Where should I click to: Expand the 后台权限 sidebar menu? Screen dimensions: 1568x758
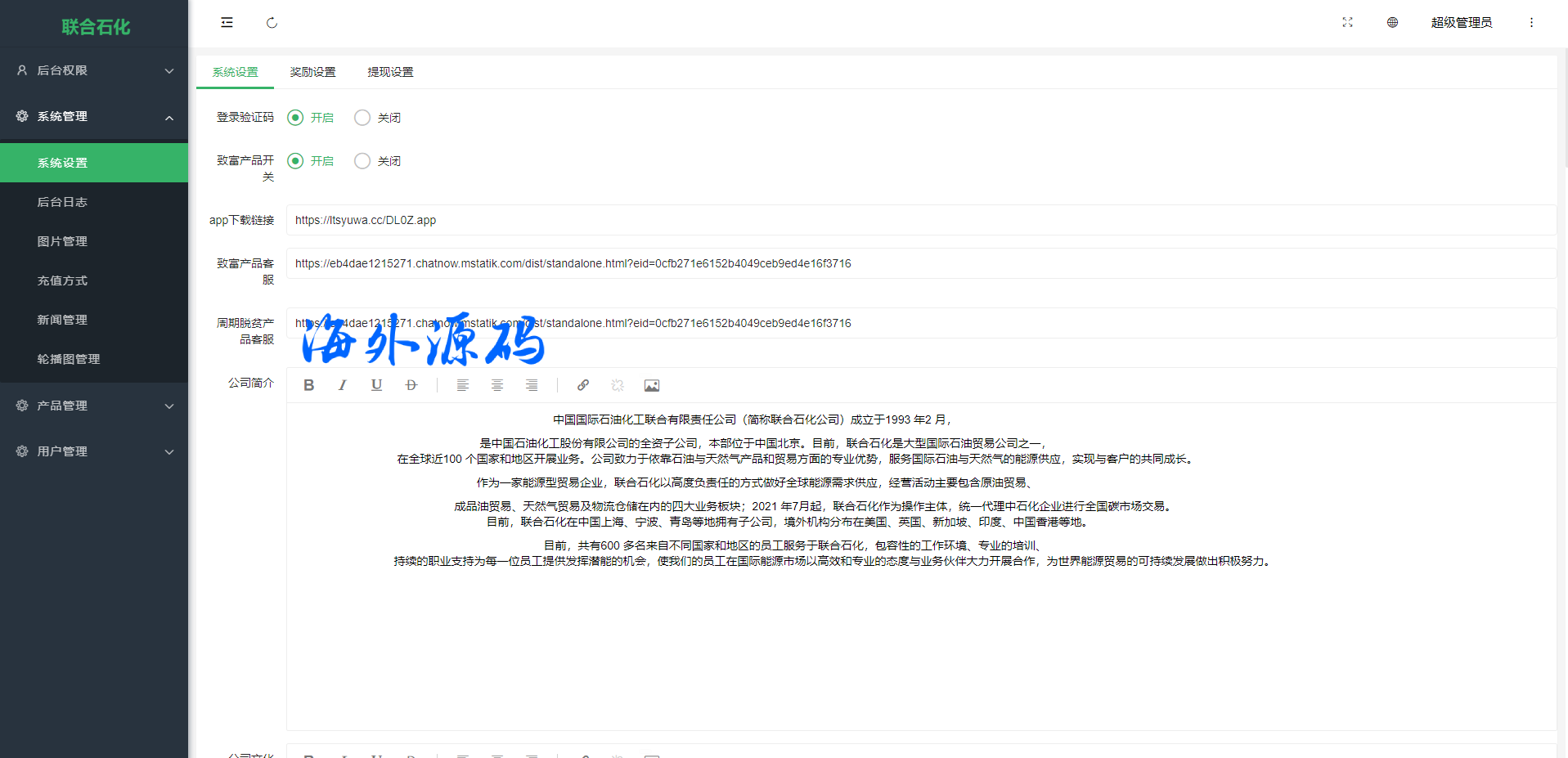94,70
